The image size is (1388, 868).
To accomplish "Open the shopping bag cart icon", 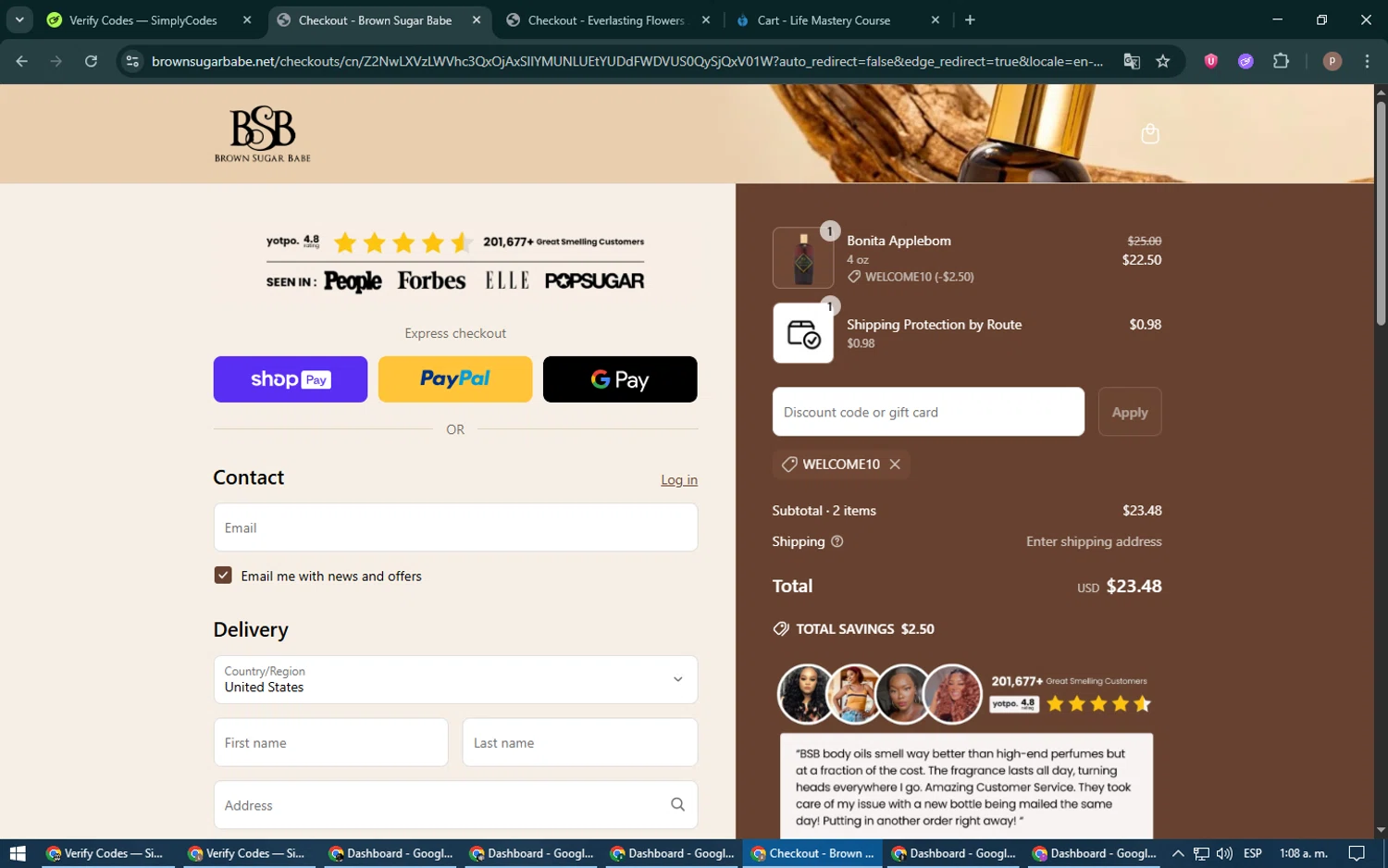I will click(1150, 134).
